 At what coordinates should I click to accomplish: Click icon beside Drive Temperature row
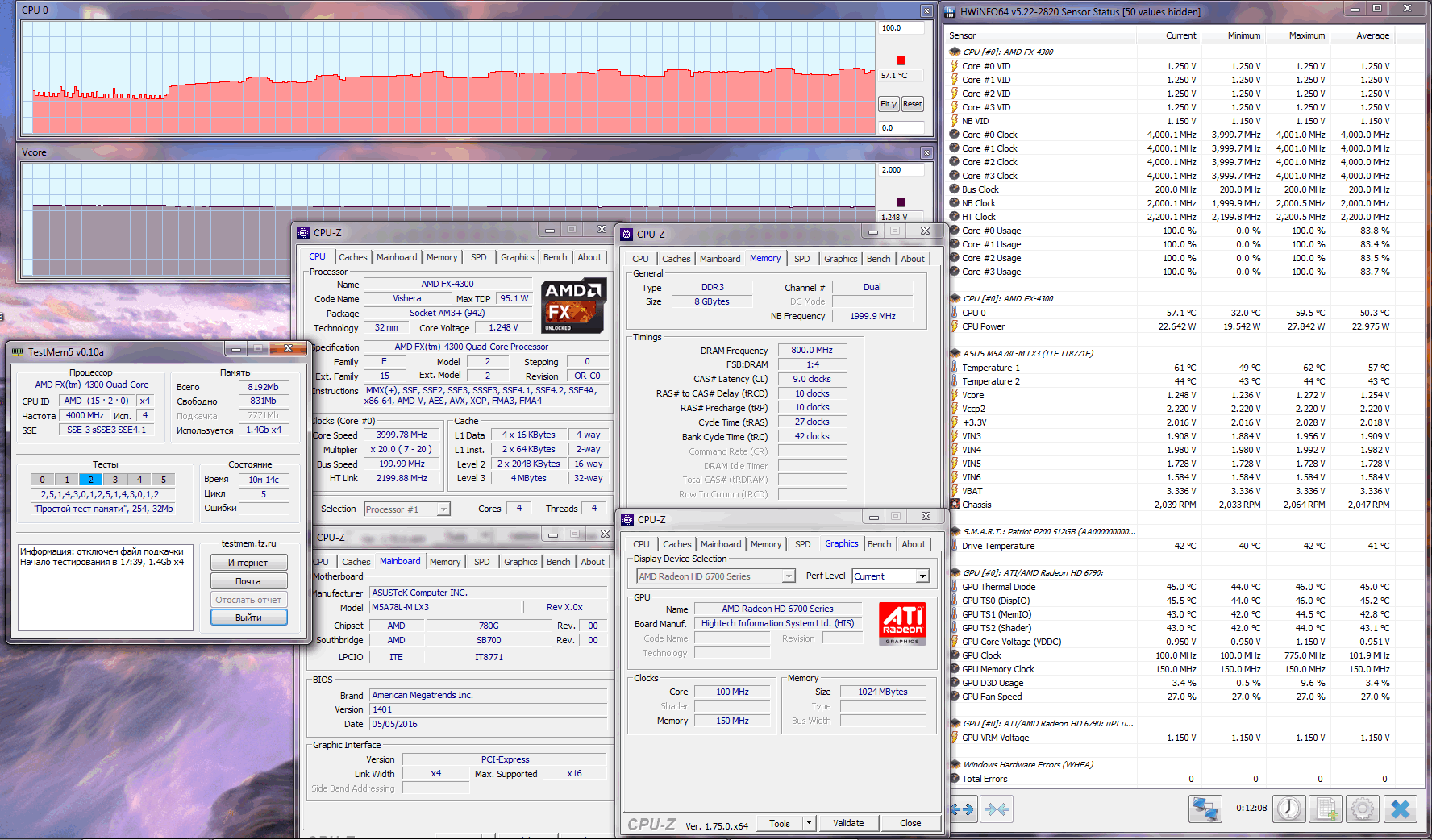pyautogui.click(x=955, y=546)
